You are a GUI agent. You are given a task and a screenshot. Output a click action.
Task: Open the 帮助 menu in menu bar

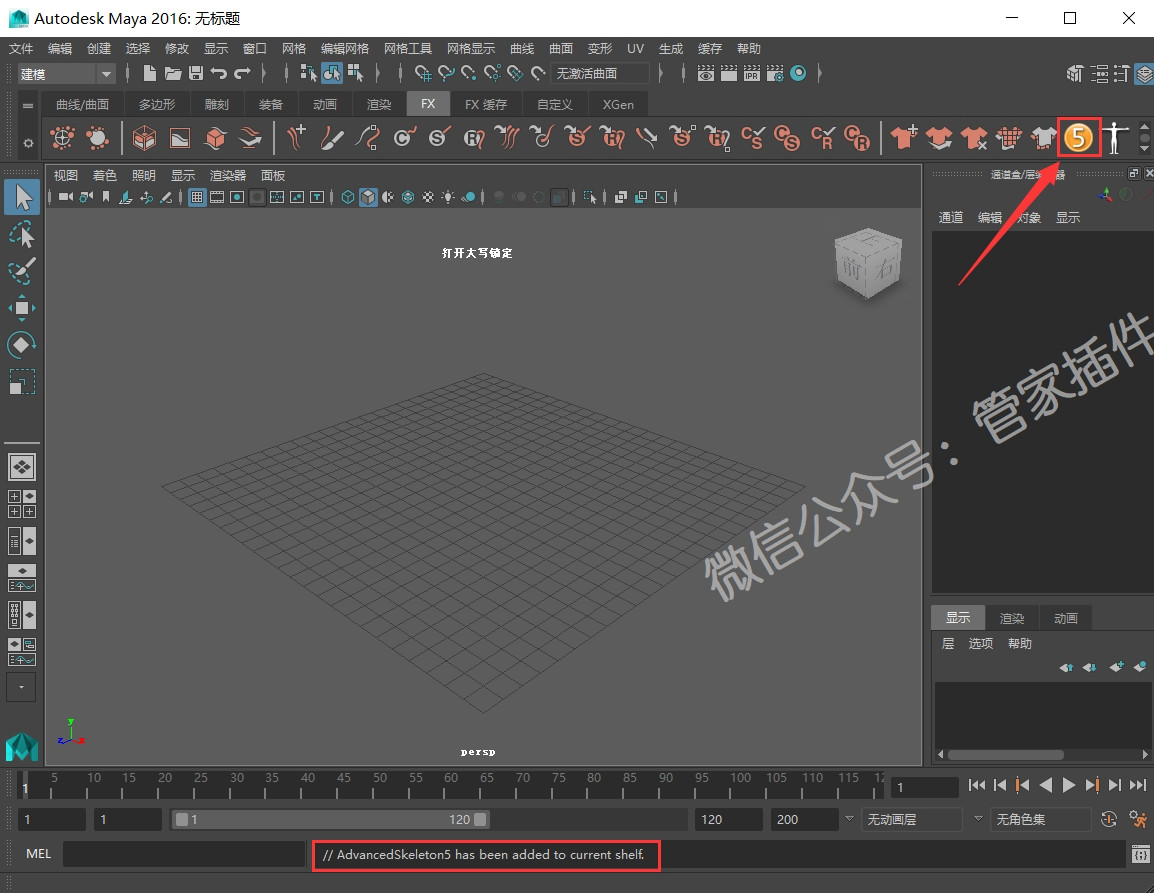[x=748, y=49]
